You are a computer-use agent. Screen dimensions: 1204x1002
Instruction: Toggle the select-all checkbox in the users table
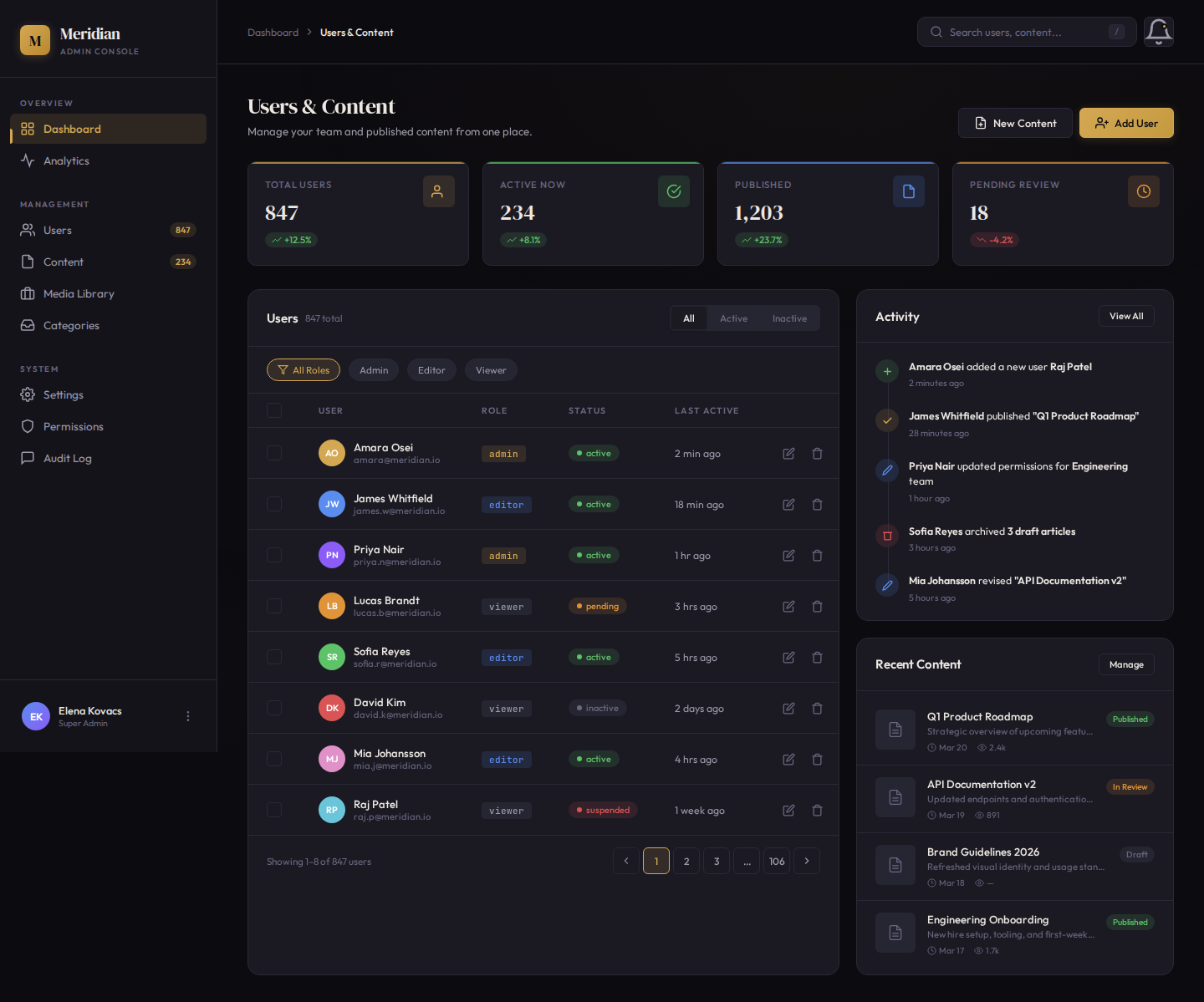click(273, 410)
